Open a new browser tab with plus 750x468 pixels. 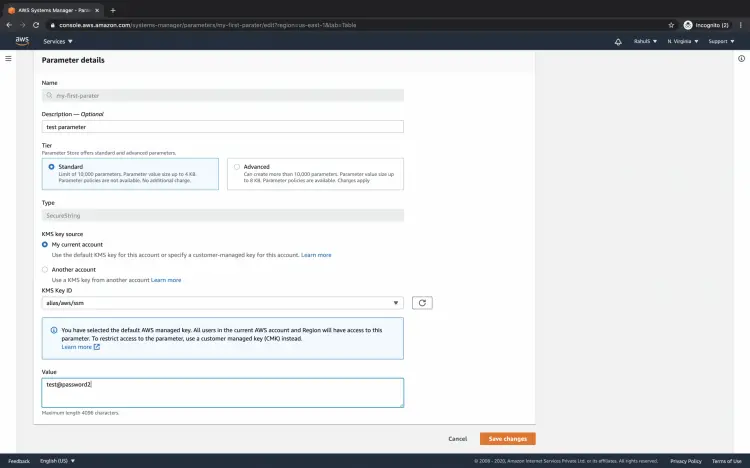pos(113,10)
